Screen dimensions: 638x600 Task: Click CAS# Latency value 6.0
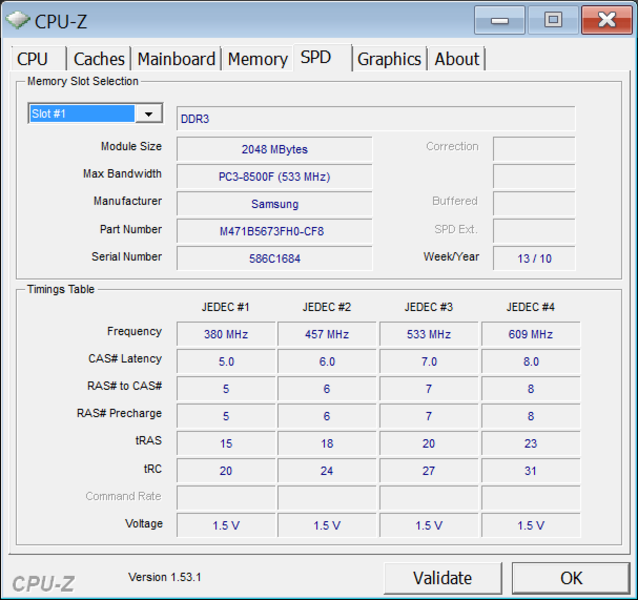327,361
